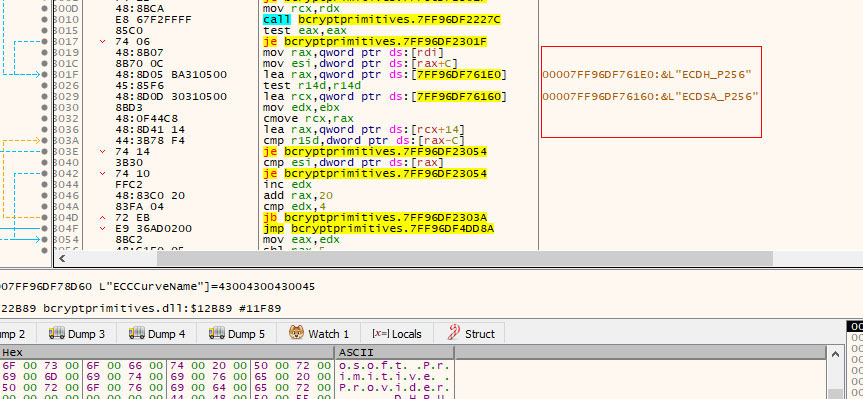Click opcode bytes 44:3B78 F4
This screenshot has height=399, width=863.
pos(150,140)
